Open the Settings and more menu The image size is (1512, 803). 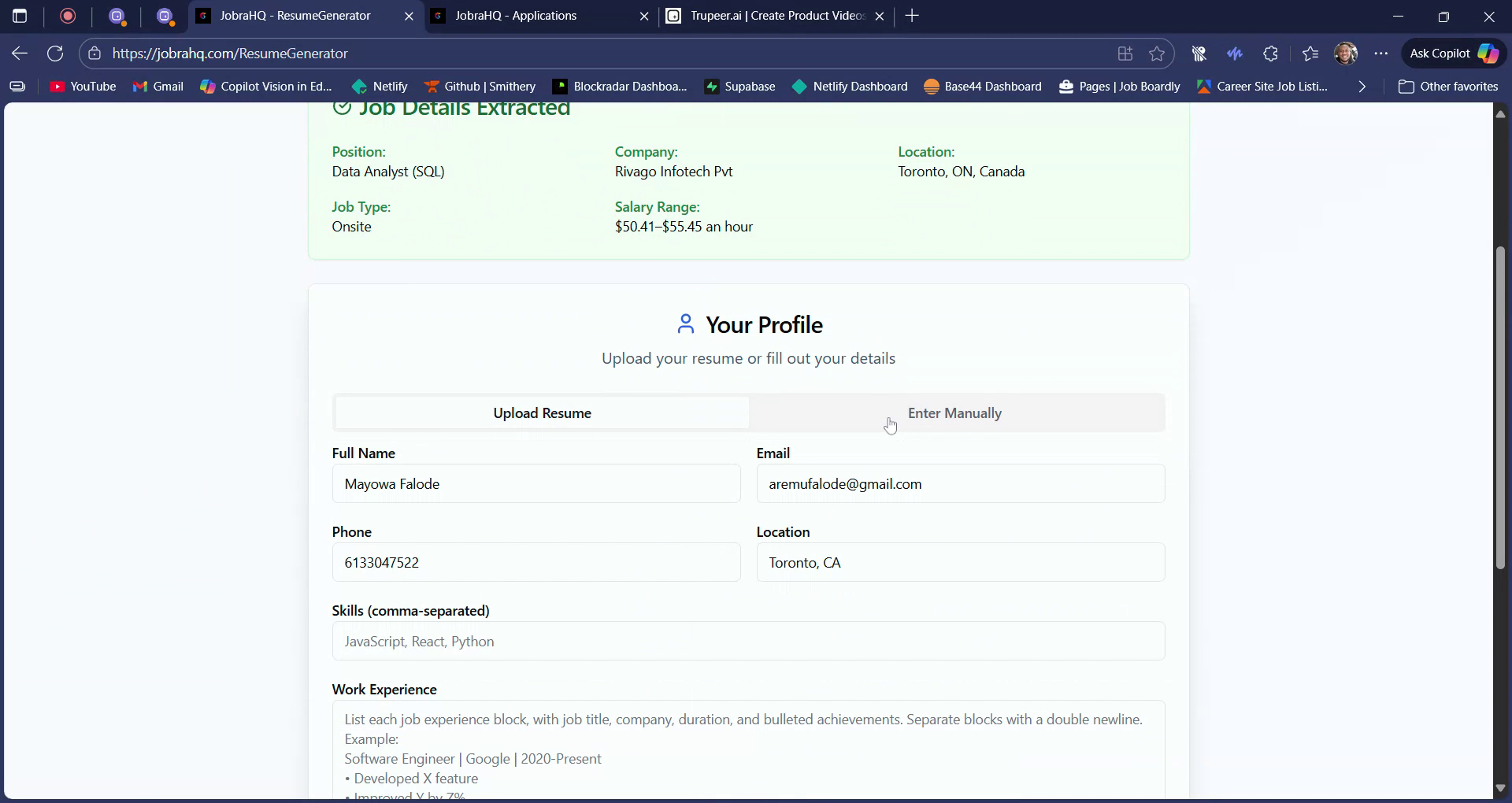click(1382, 54)
